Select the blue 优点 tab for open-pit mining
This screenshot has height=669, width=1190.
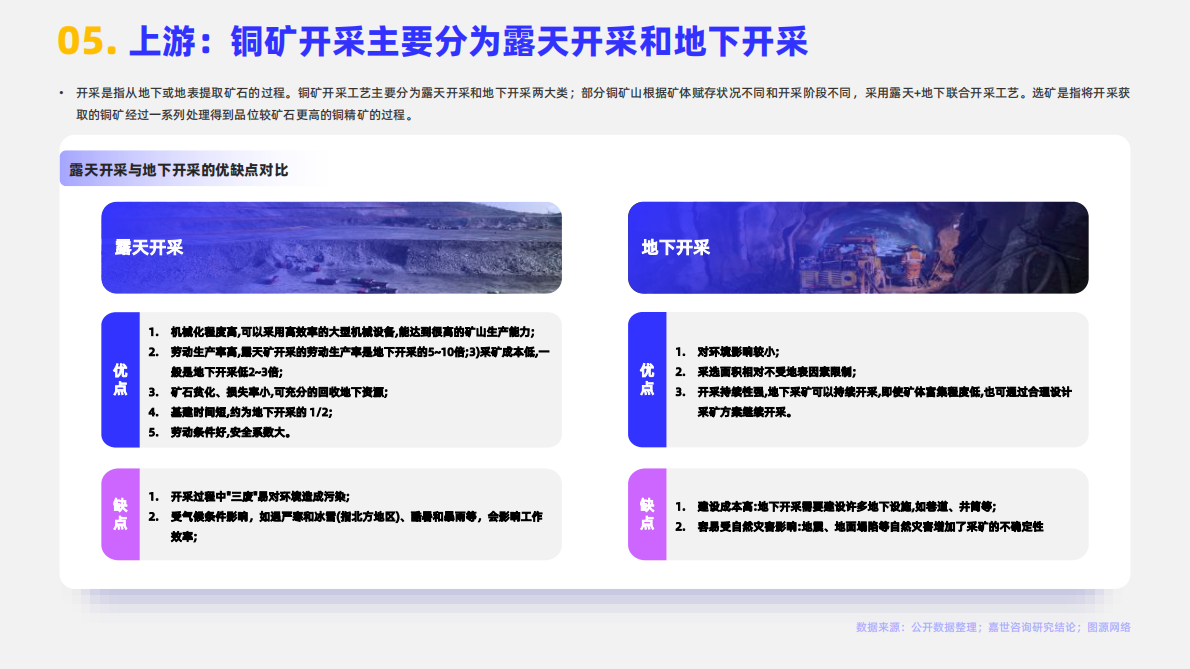[121, 379]
